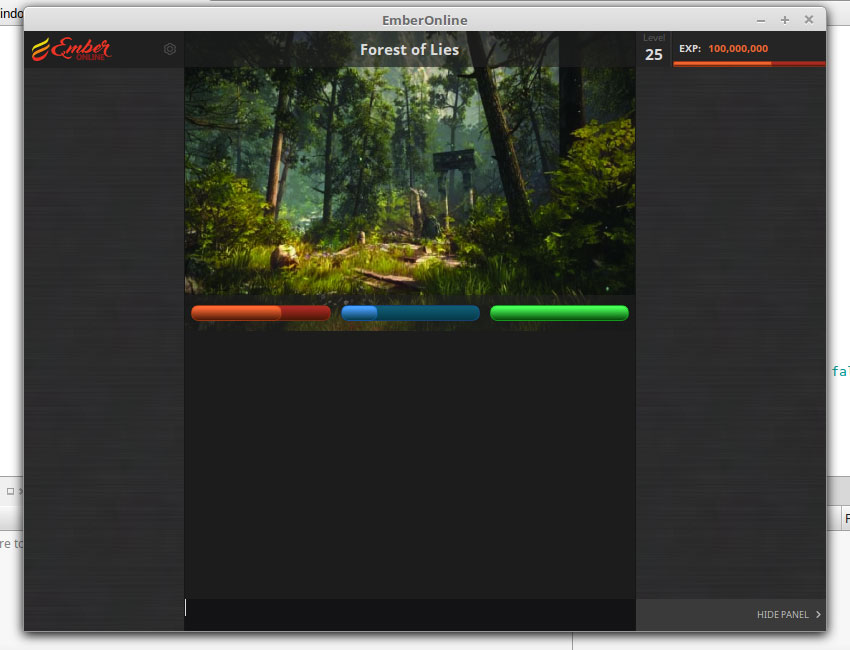
Task: Click the Ember Online flame logo
Action: click(71, 49)
